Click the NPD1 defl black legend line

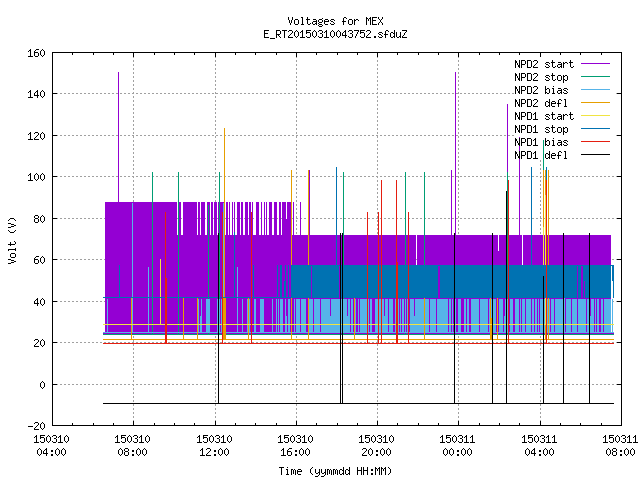coord(595,155)
